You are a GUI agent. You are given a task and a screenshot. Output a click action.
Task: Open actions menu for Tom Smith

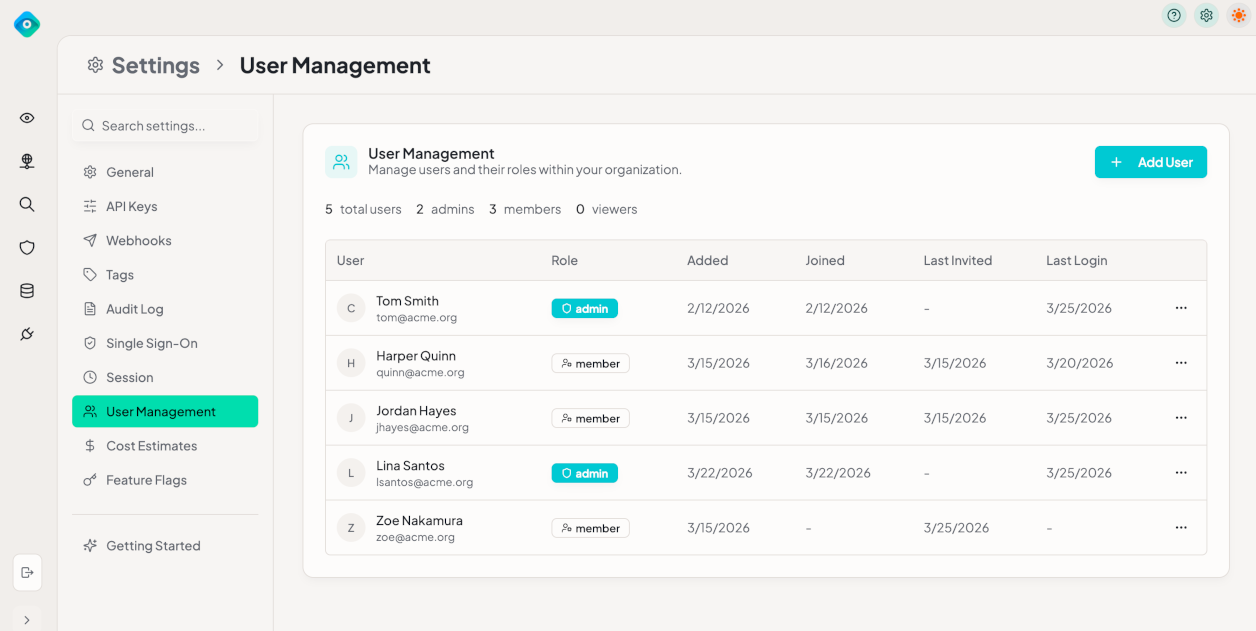1181,308
